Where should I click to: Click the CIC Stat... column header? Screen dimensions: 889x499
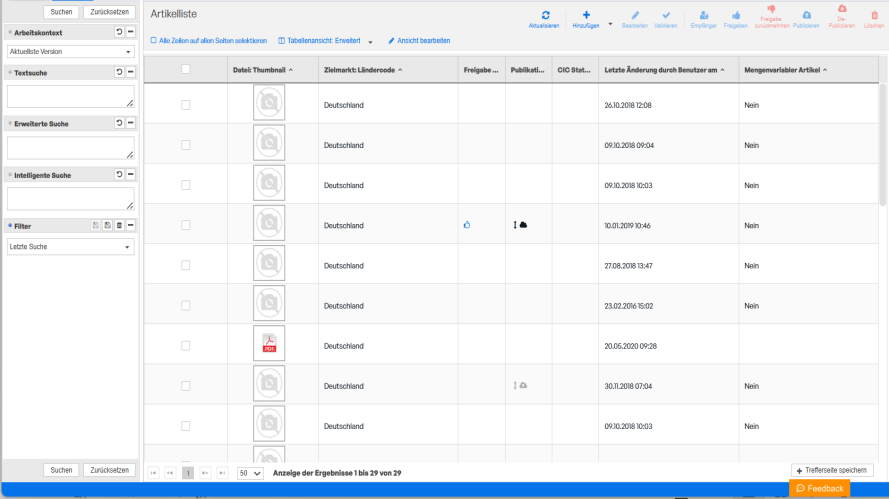coord(574,70)
